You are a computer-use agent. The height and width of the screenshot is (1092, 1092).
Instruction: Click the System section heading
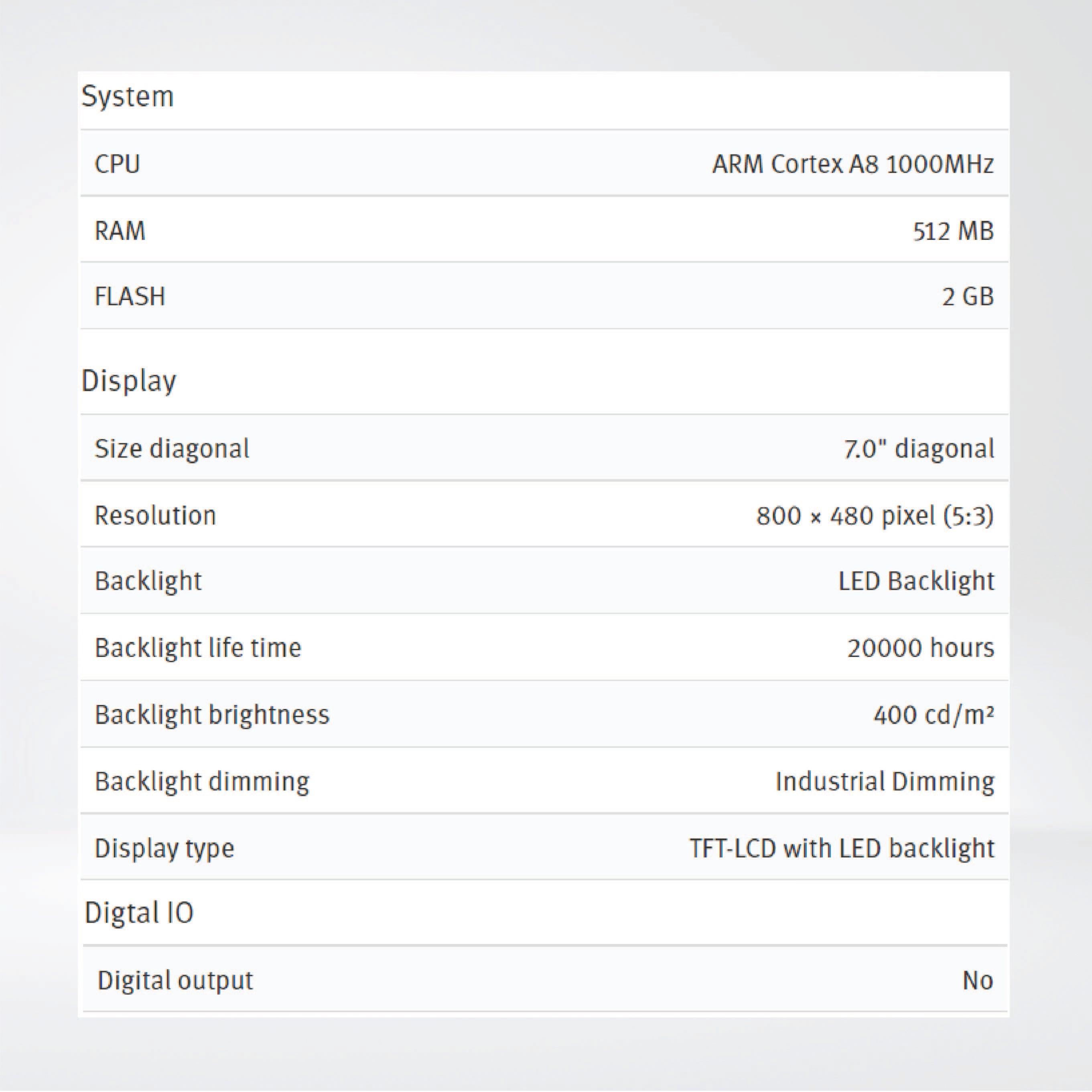point(127,97)
